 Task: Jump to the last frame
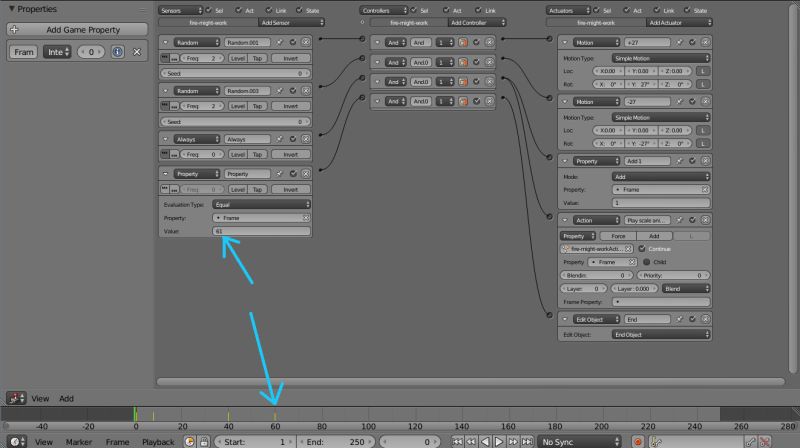pos(527,441)
